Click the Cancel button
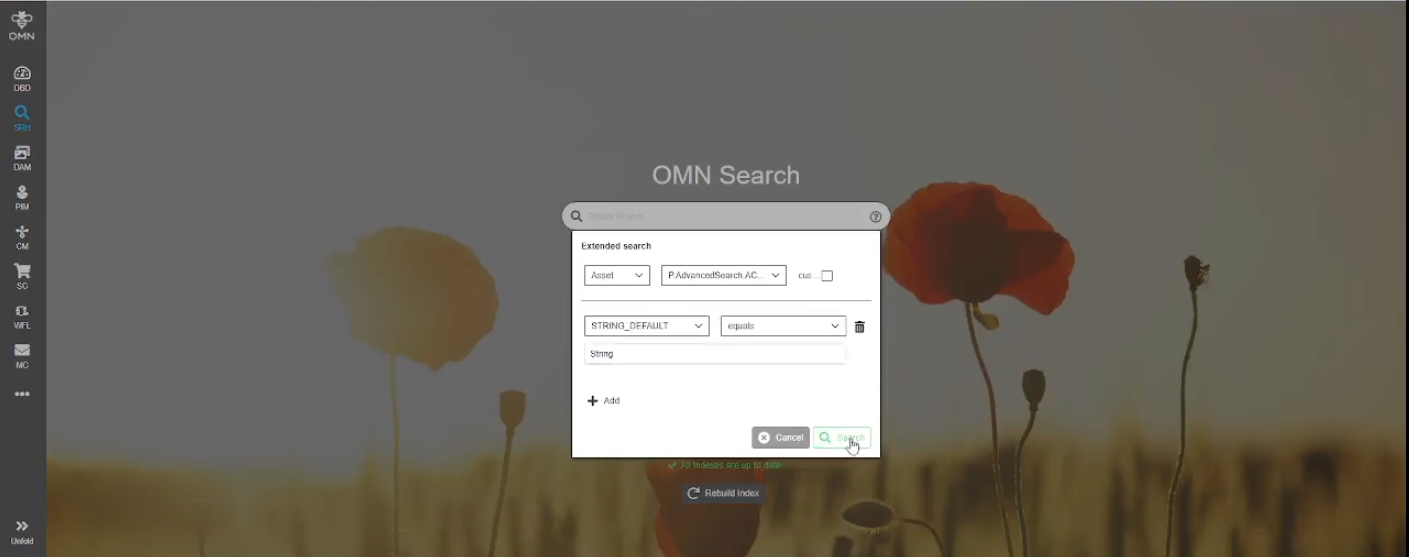 (x=781, y=438)
